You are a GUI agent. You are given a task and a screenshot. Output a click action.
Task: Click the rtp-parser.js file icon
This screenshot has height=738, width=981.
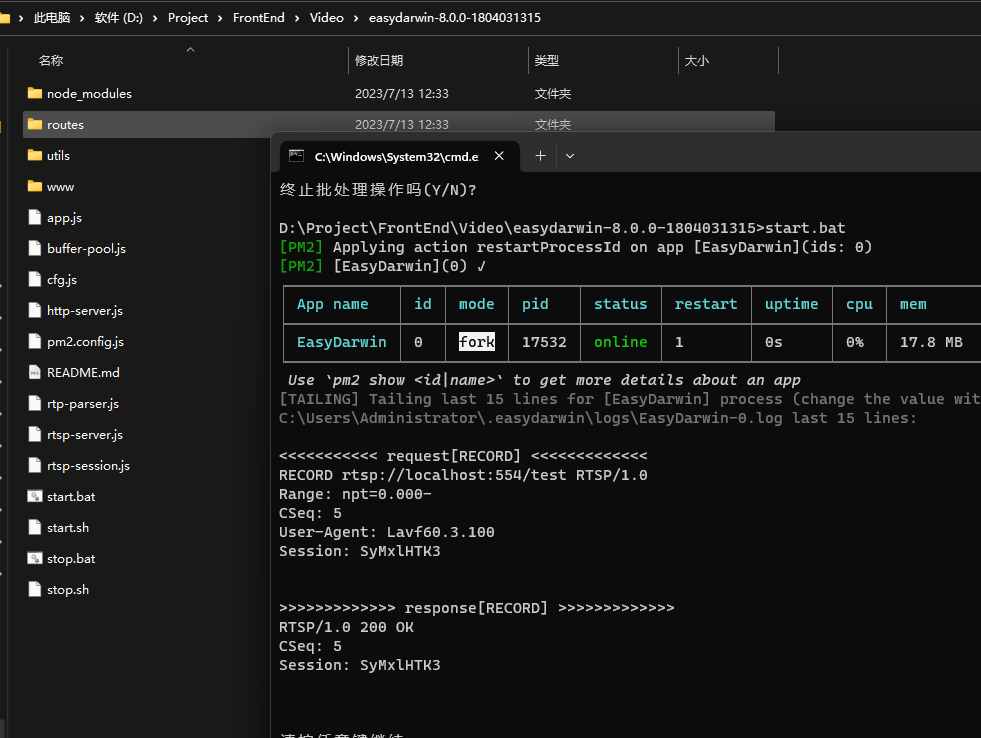(x=35, y=403)
